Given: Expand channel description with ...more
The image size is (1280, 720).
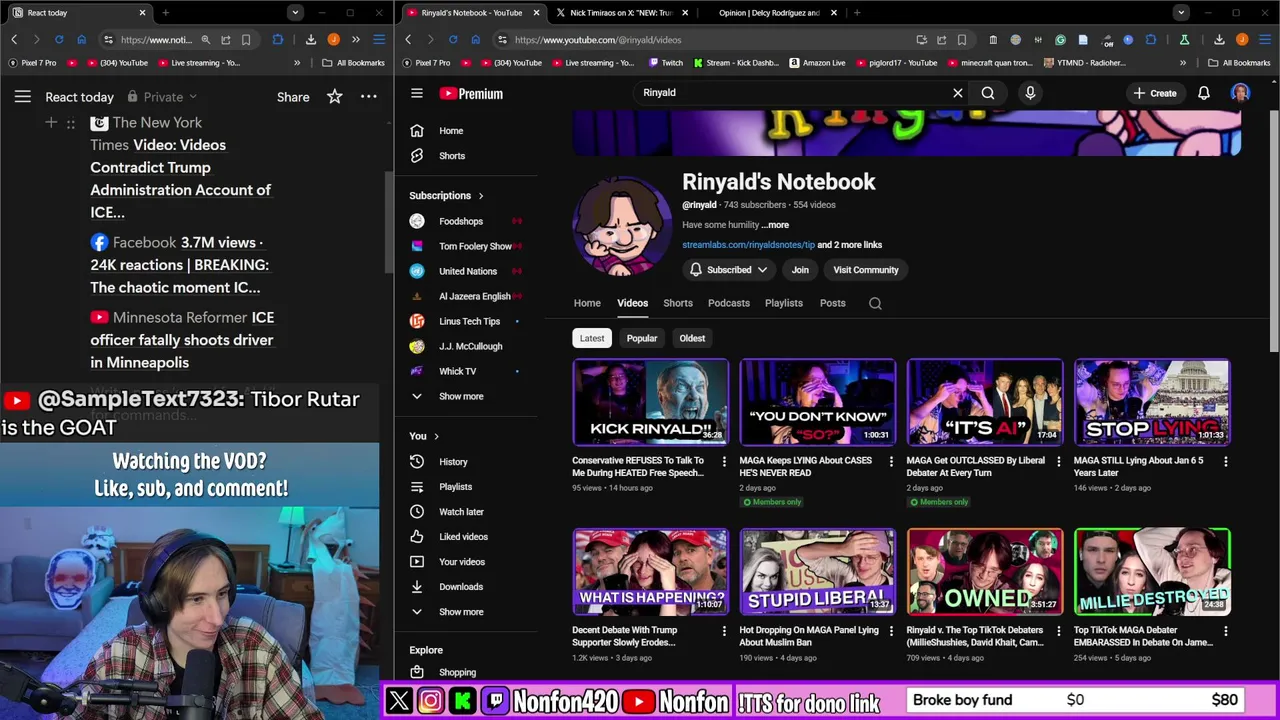Looking at the screenshot, I should click(775, 225).
